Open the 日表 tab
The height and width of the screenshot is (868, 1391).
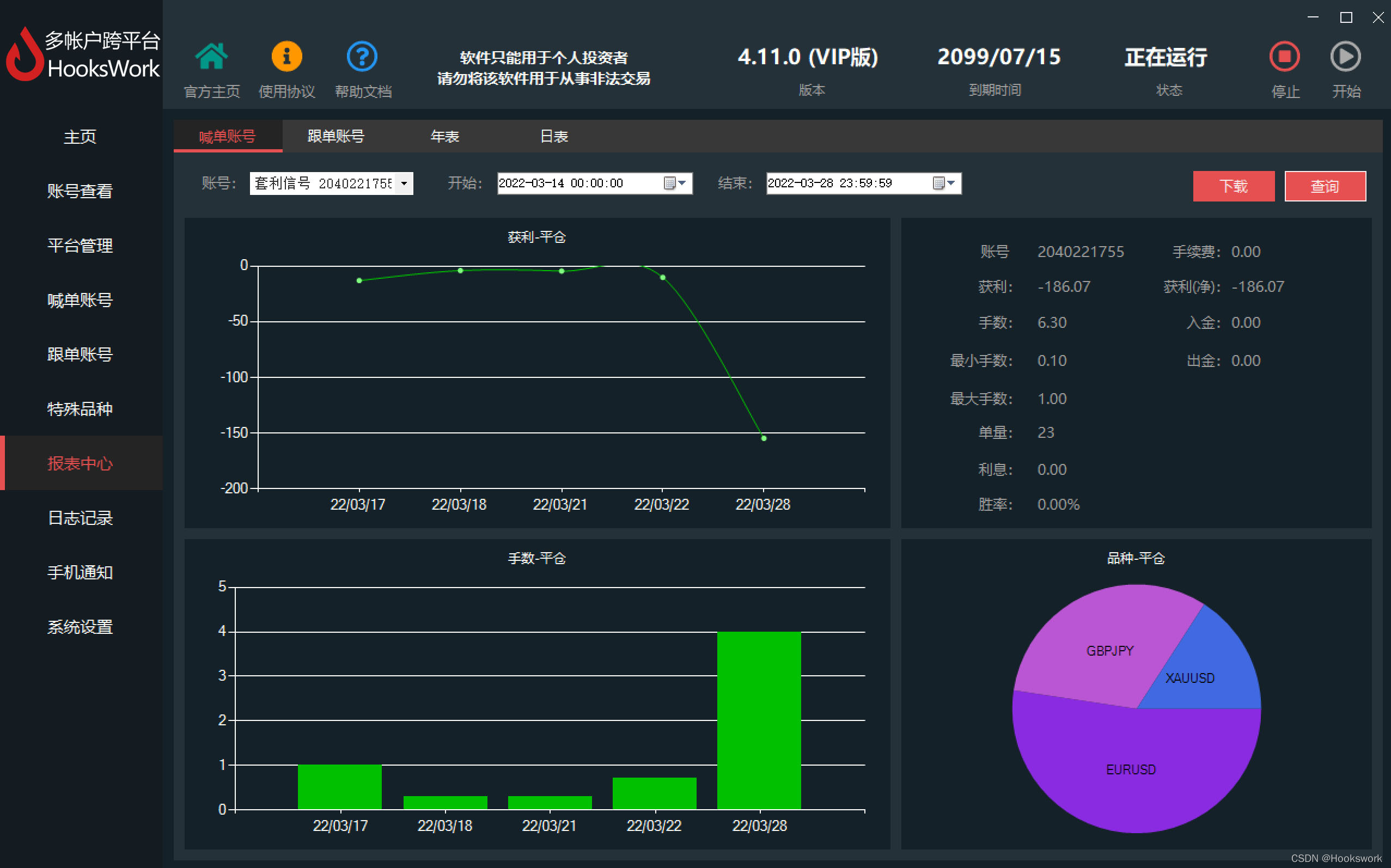point(554,137)
